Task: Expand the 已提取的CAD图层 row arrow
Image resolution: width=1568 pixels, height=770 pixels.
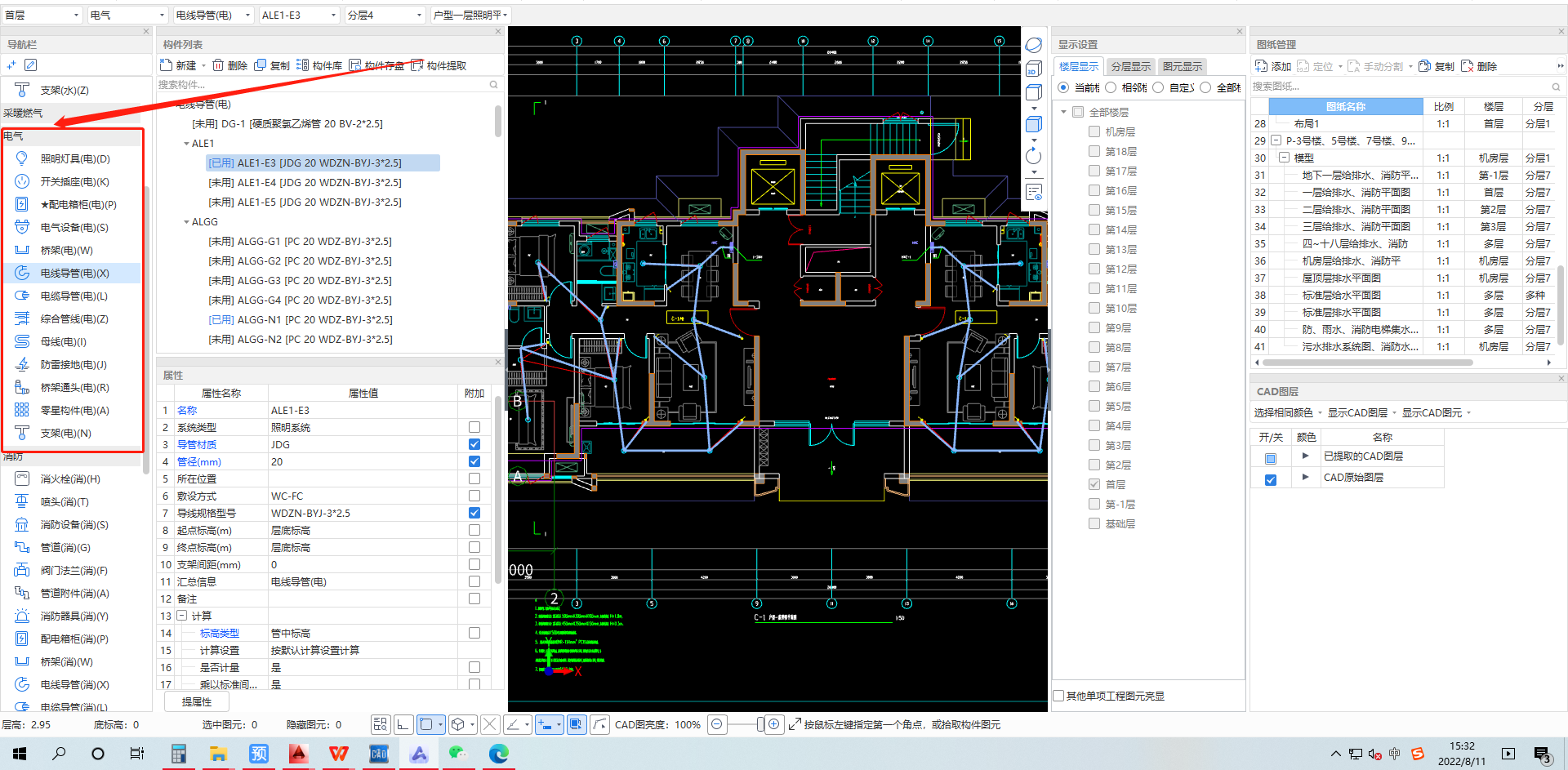Action: (1305, 456)
